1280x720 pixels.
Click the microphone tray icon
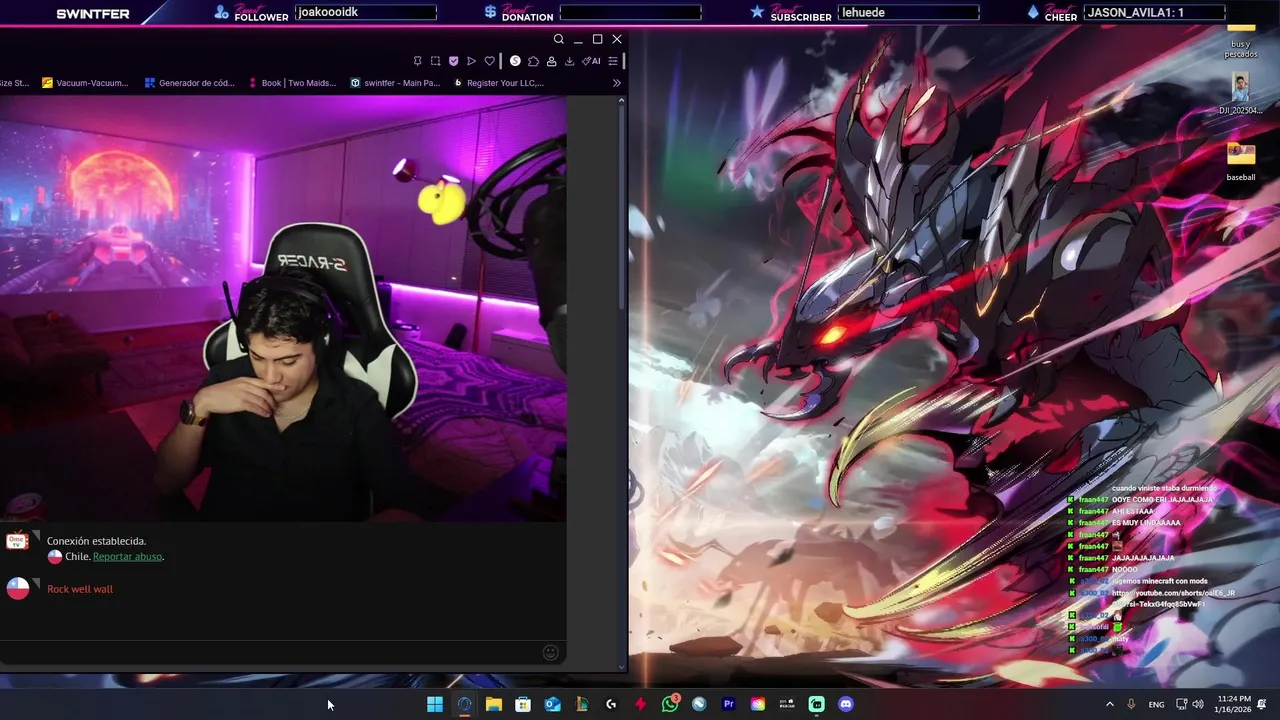pyautogui.click(x=1131, y=704)
